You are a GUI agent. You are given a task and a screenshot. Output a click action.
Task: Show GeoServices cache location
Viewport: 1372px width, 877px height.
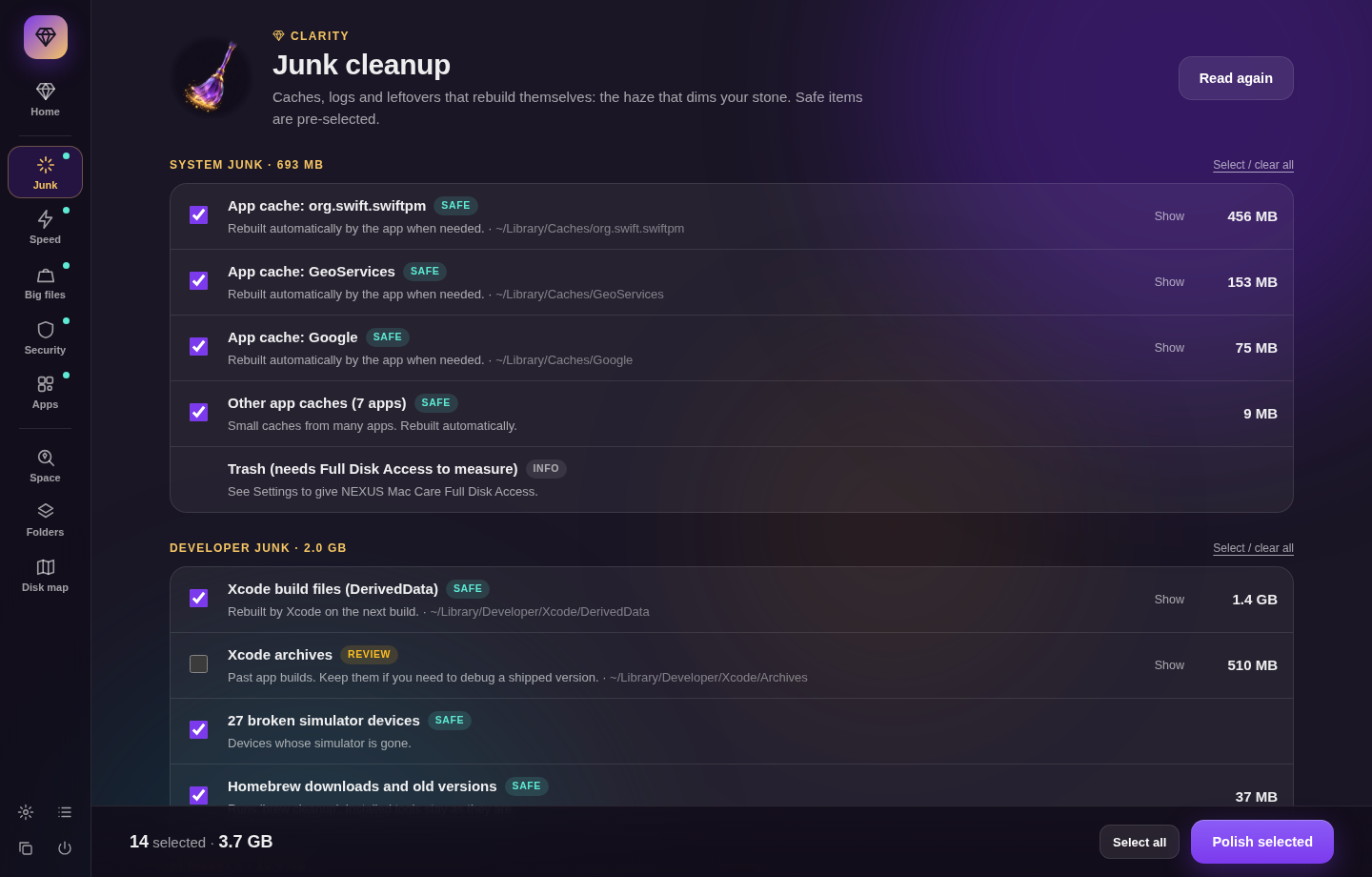[x=1169, y=282]
